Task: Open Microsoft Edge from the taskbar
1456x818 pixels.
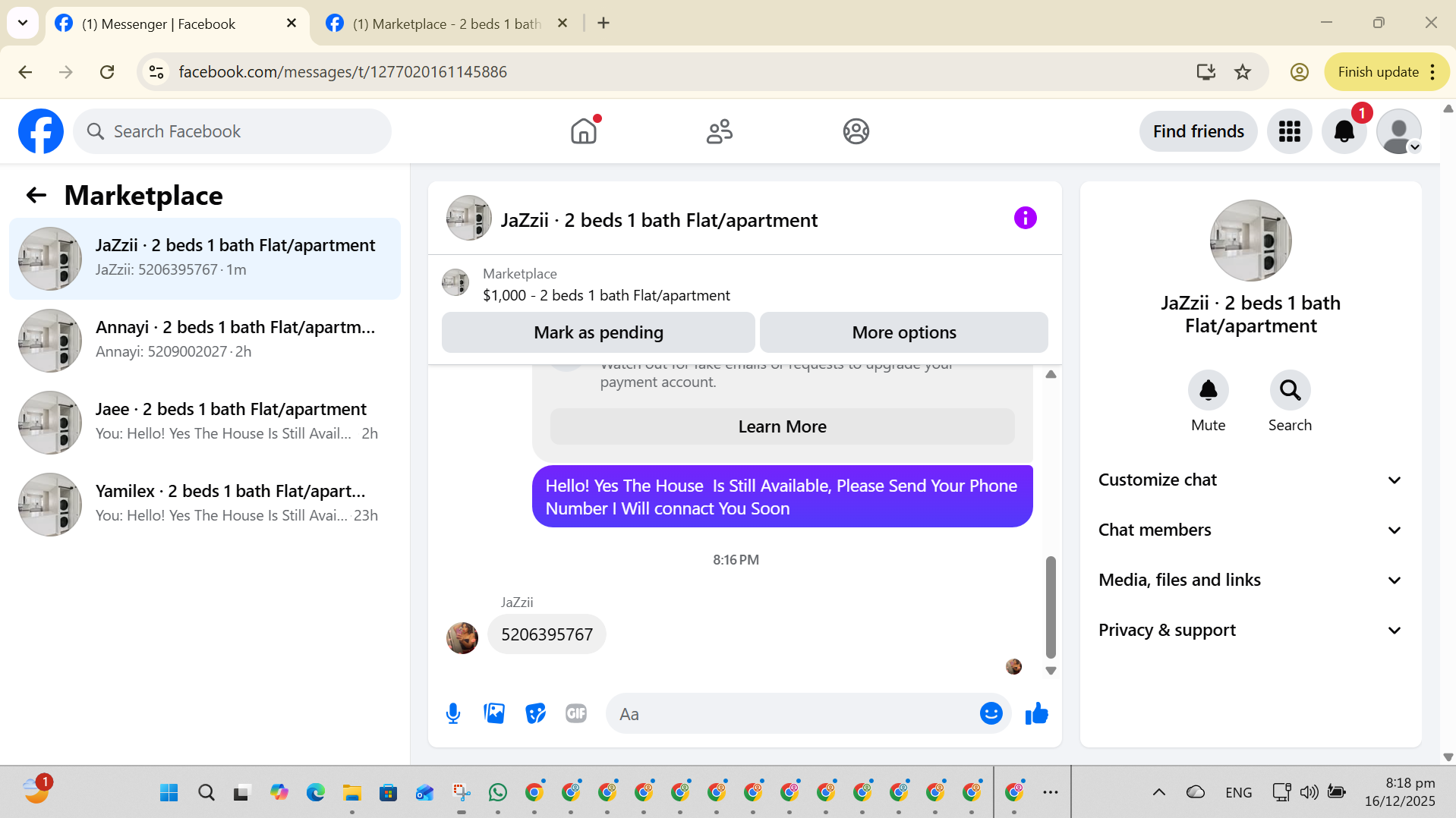Action: (315, 792)
